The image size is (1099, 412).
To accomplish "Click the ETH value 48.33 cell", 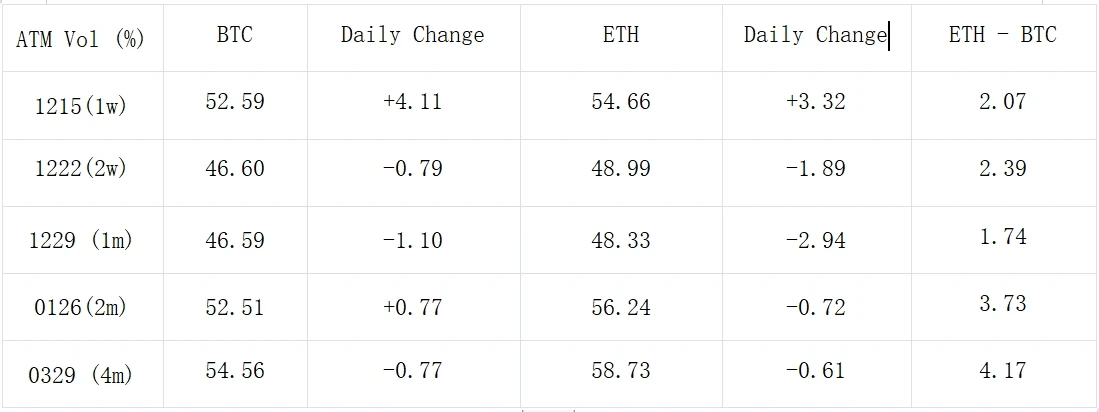I will [621, 240].
